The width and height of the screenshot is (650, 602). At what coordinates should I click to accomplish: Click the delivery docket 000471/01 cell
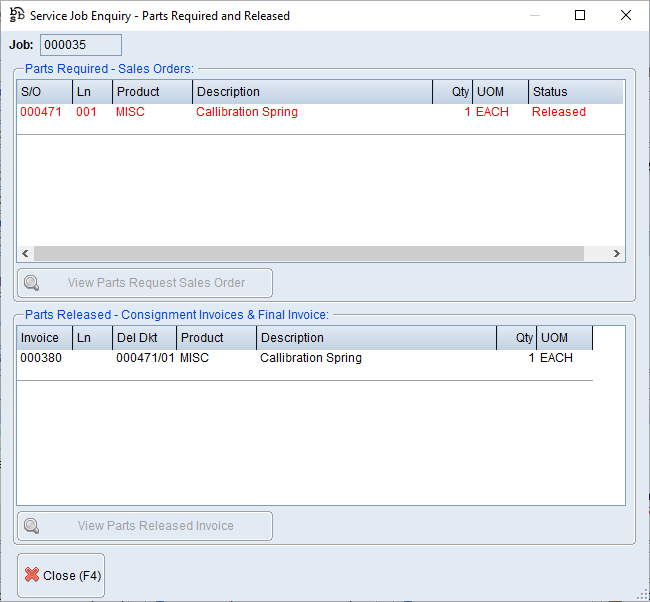pyautogui.click(x=144, y=358)
